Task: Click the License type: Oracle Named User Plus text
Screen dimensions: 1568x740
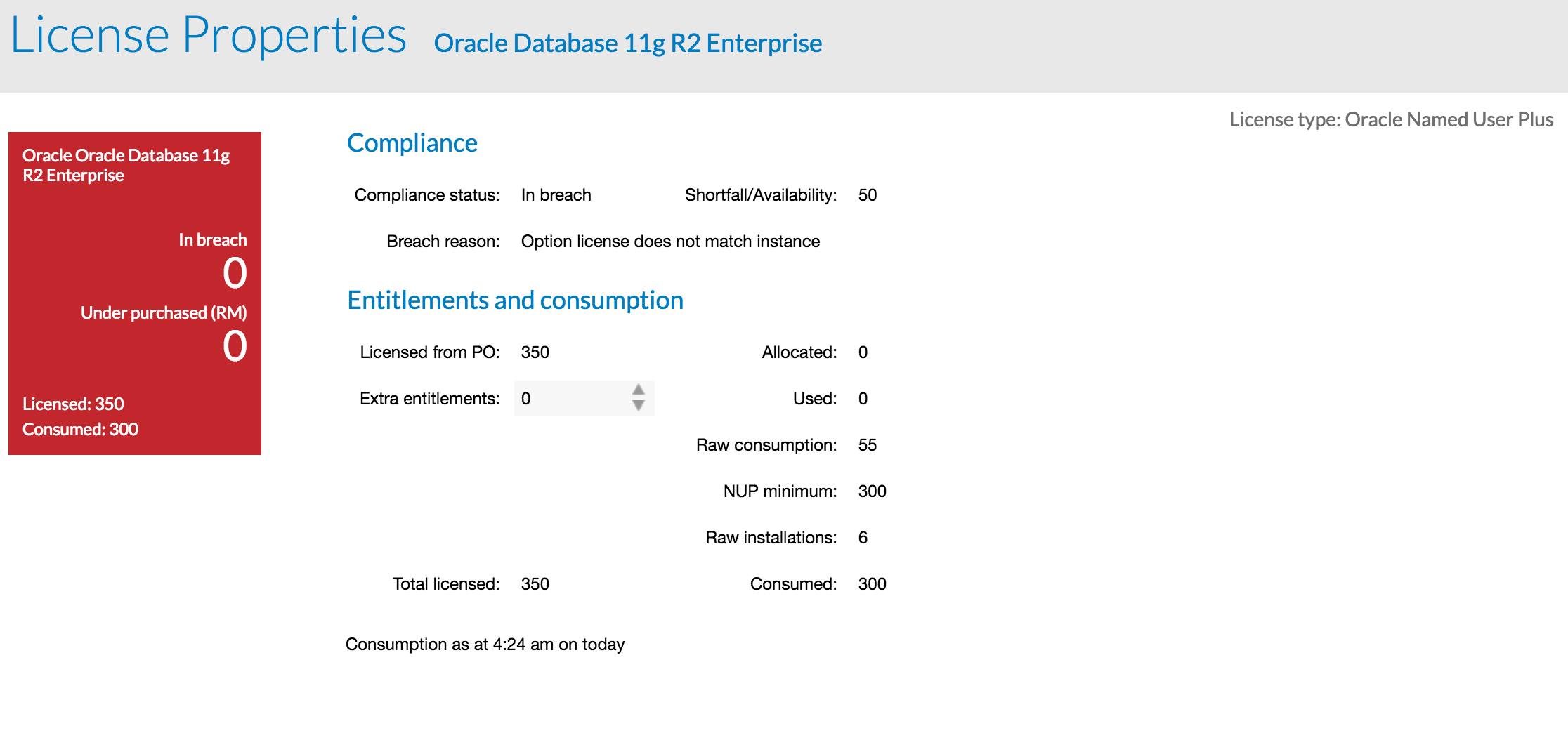Action: coord(1391,119)
